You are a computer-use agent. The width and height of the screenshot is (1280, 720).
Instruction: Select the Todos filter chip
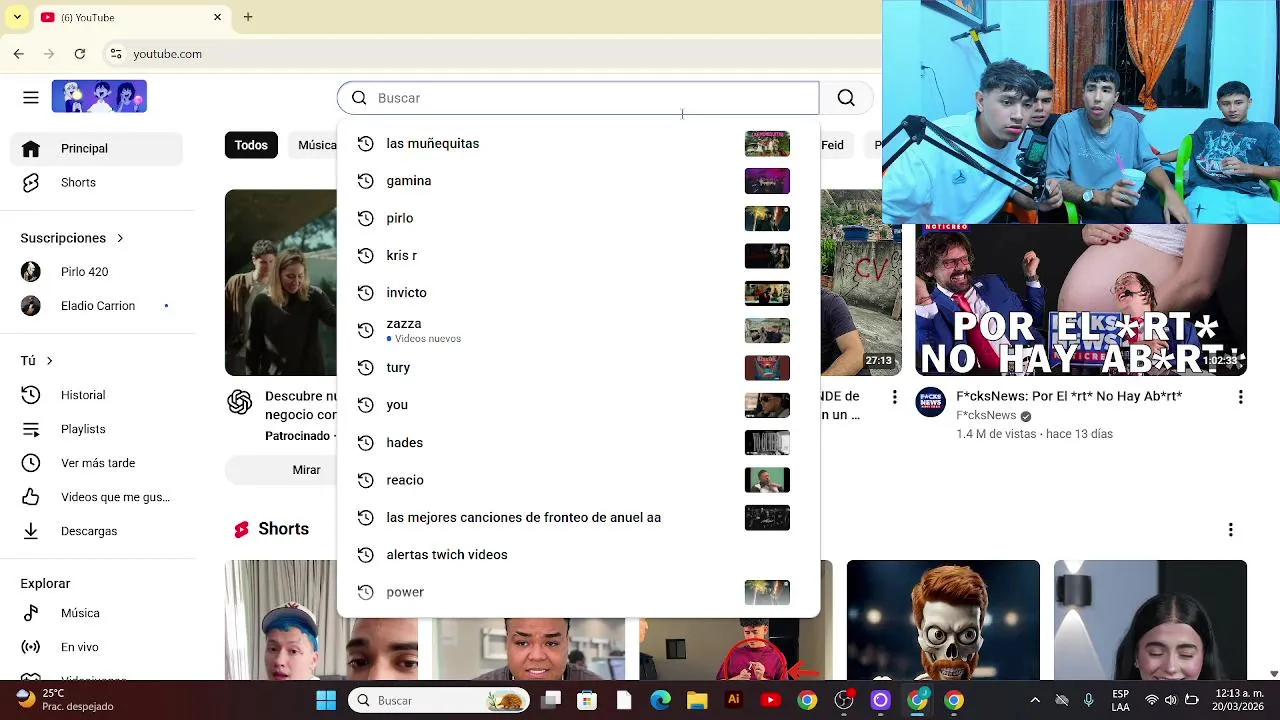click(251, 145)
